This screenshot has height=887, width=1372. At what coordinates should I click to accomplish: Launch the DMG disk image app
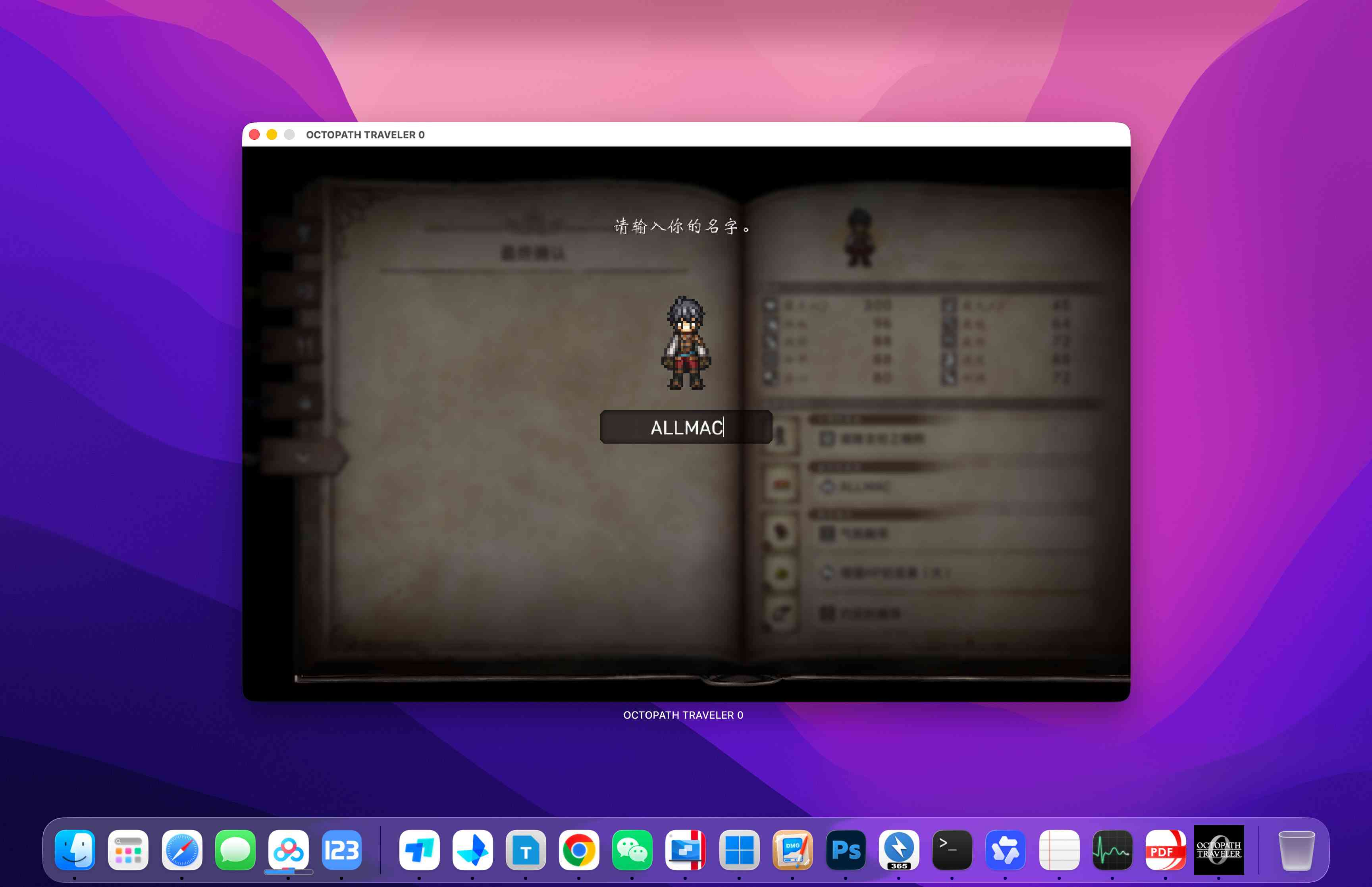pos(792,850)
